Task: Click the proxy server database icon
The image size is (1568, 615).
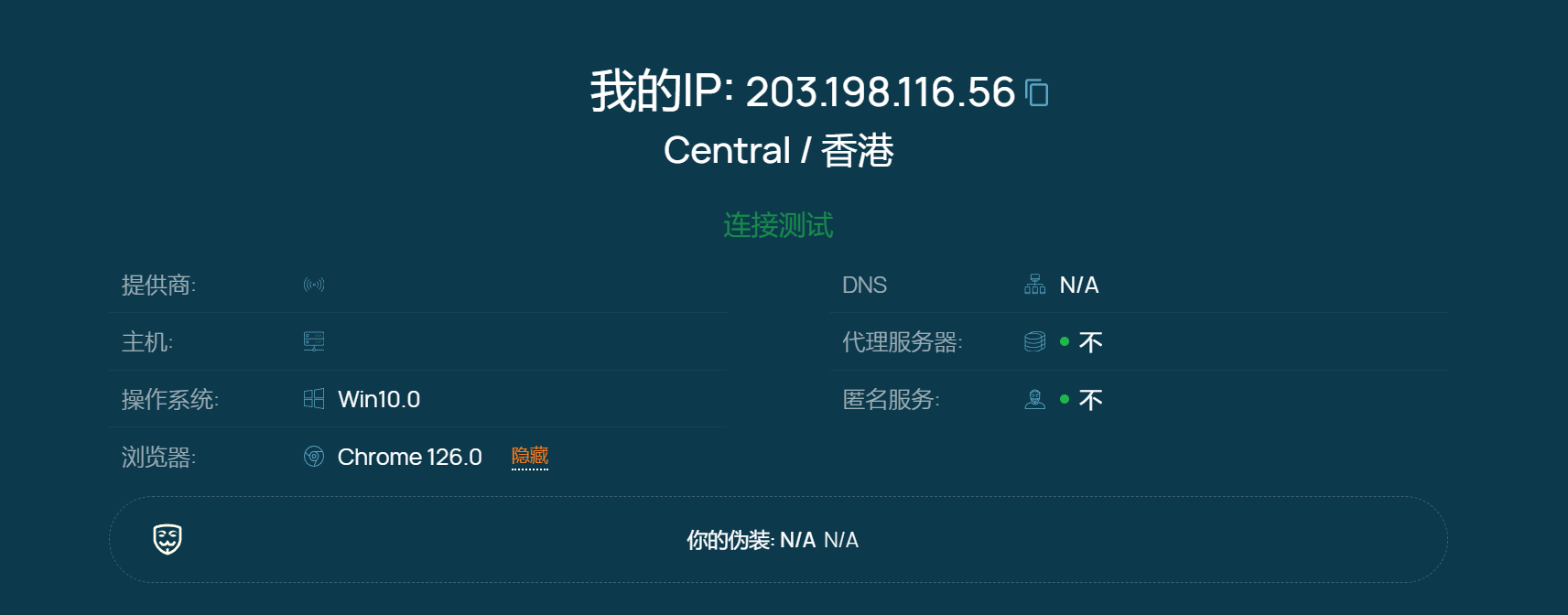Action: [1035, 341]
